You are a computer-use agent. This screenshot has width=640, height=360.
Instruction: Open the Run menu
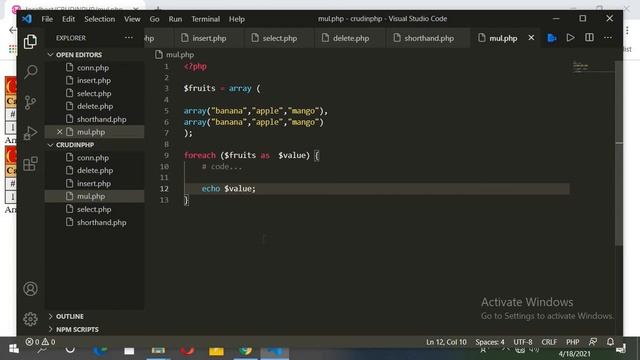(175, 19)
